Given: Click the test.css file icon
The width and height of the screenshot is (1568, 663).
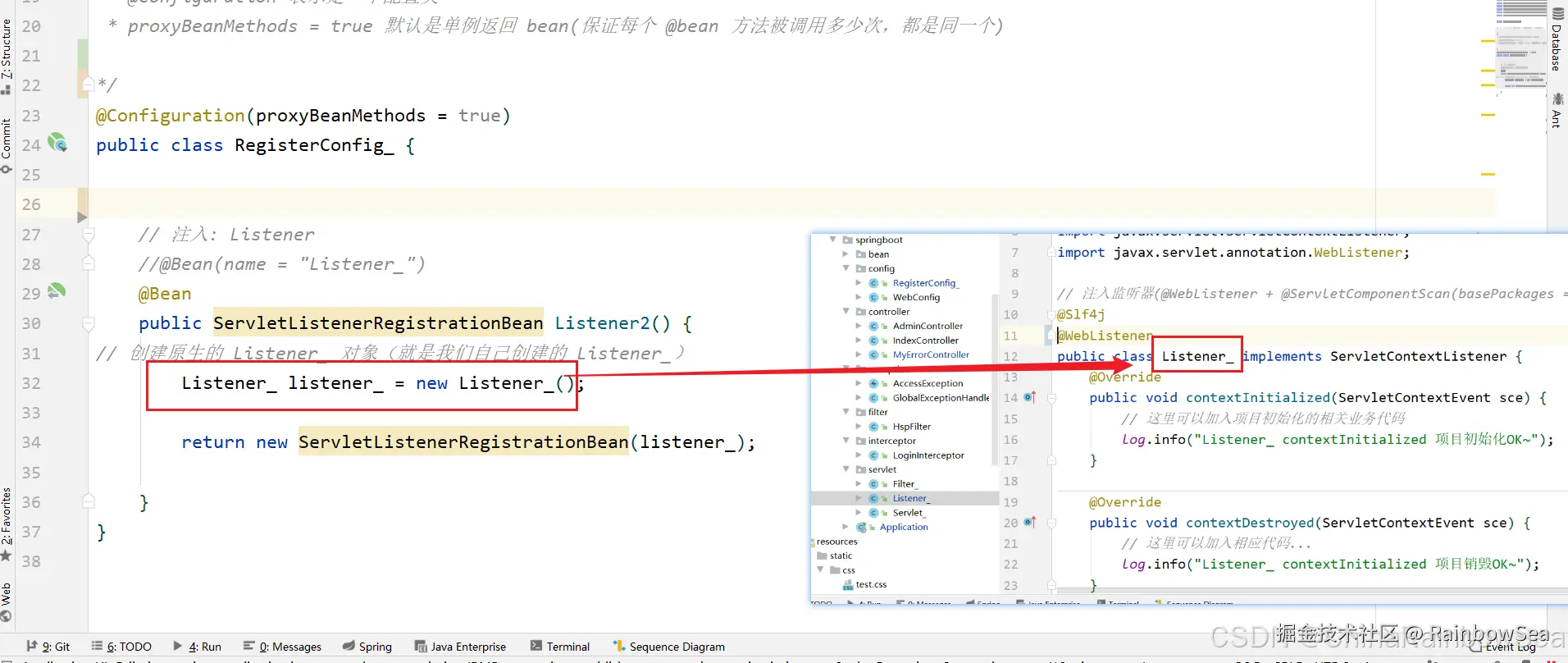Looking at the screenshot, I should 849,584.
